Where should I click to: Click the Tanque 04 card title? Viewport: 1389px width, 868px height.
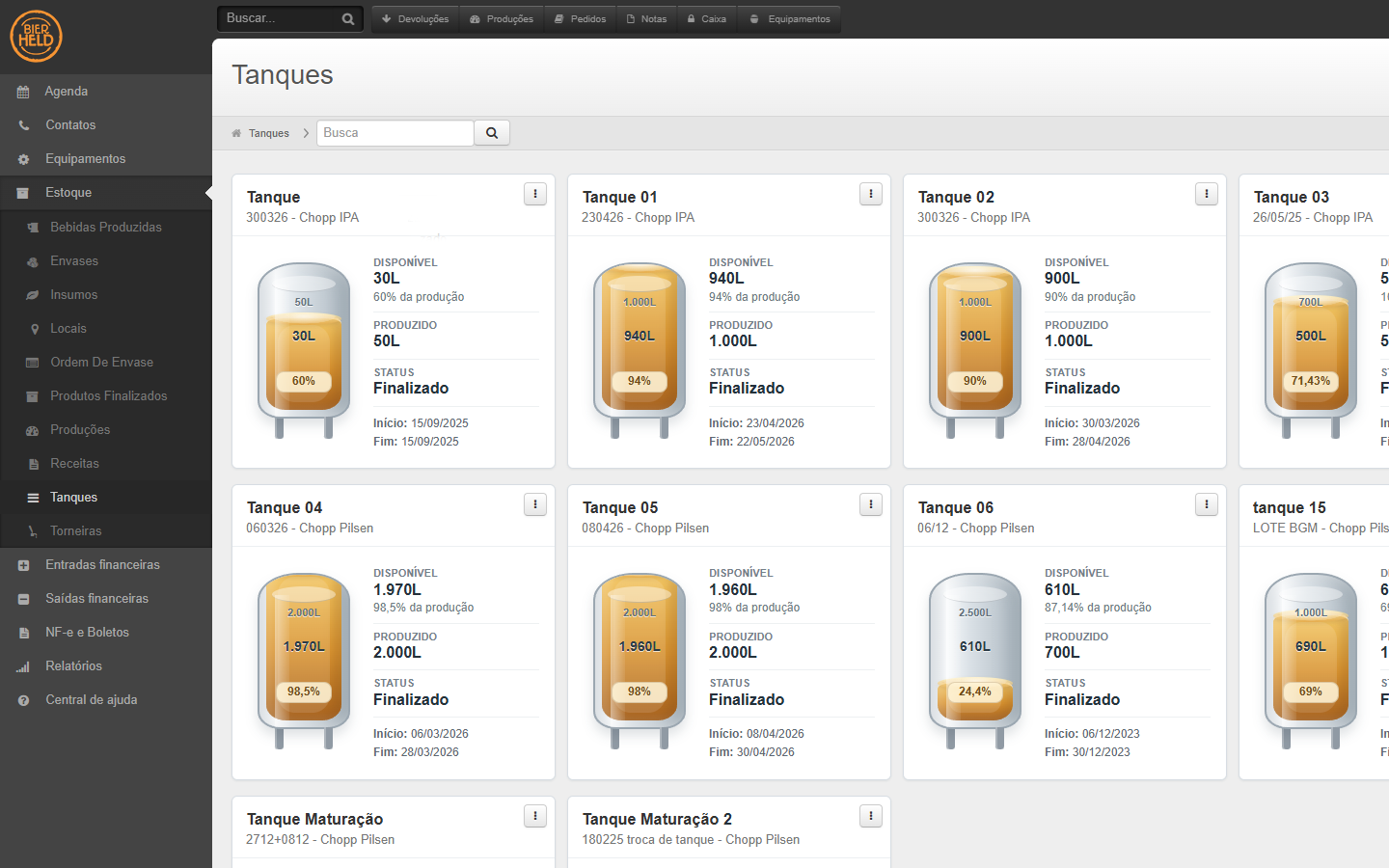285,507
